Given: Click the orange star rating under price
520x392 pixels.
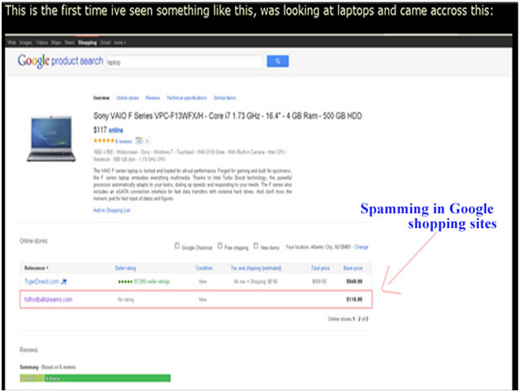Looking at the screenshot, I should click(104, 141).
